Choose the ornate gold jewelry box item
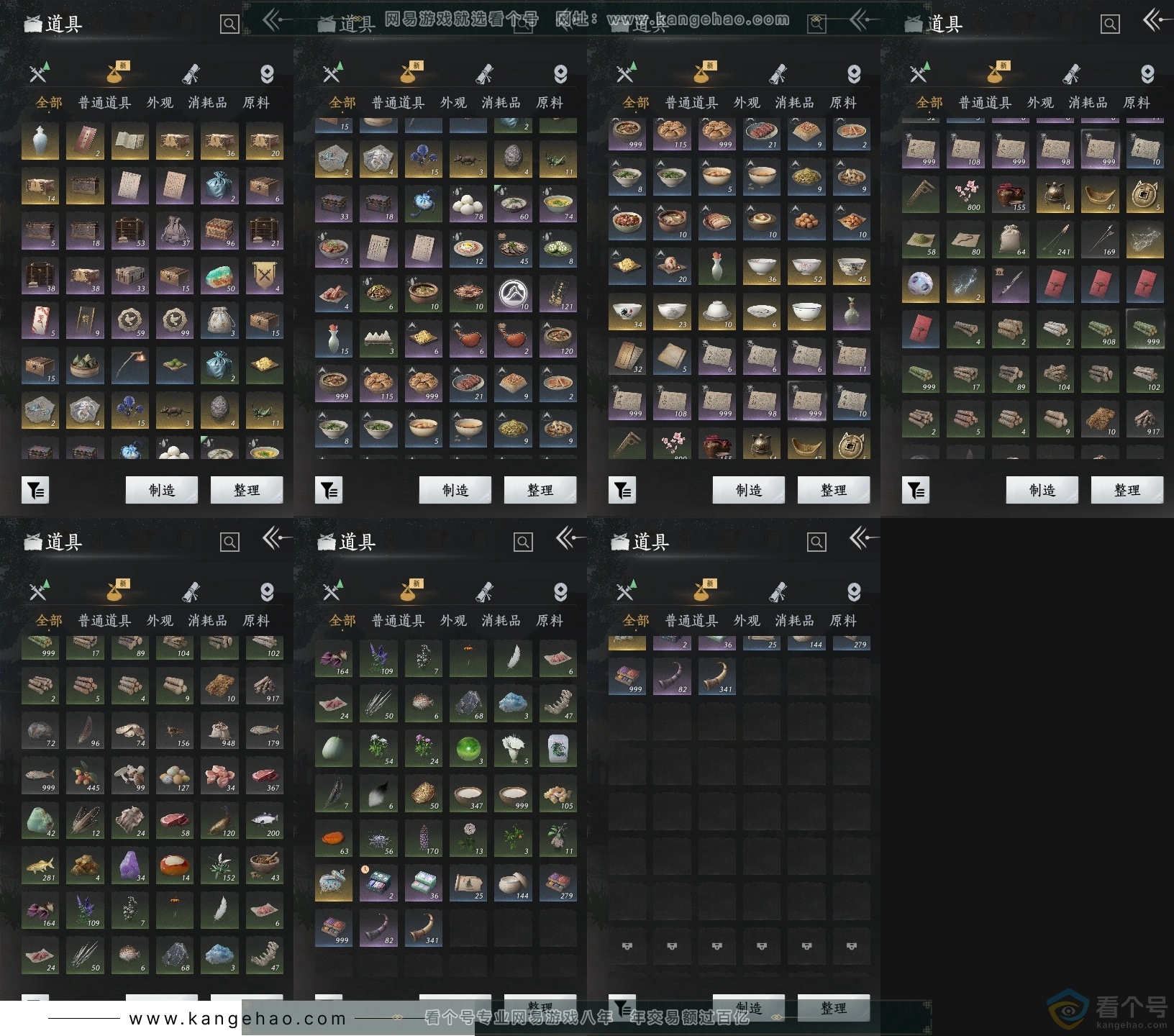 click(333, 883)
